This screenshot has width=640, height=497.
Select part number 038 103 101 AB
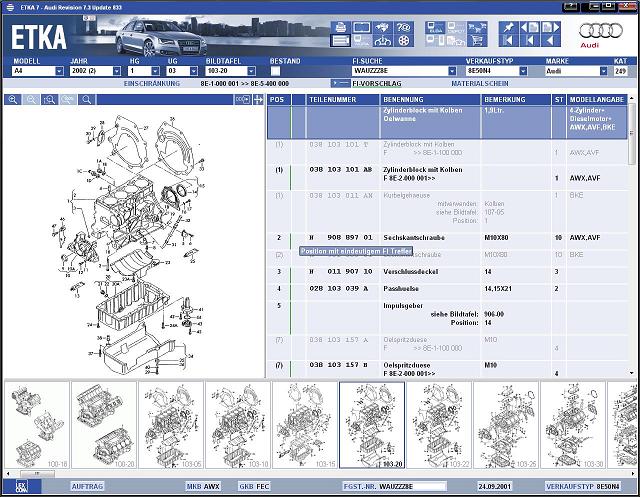click(340, 169)
